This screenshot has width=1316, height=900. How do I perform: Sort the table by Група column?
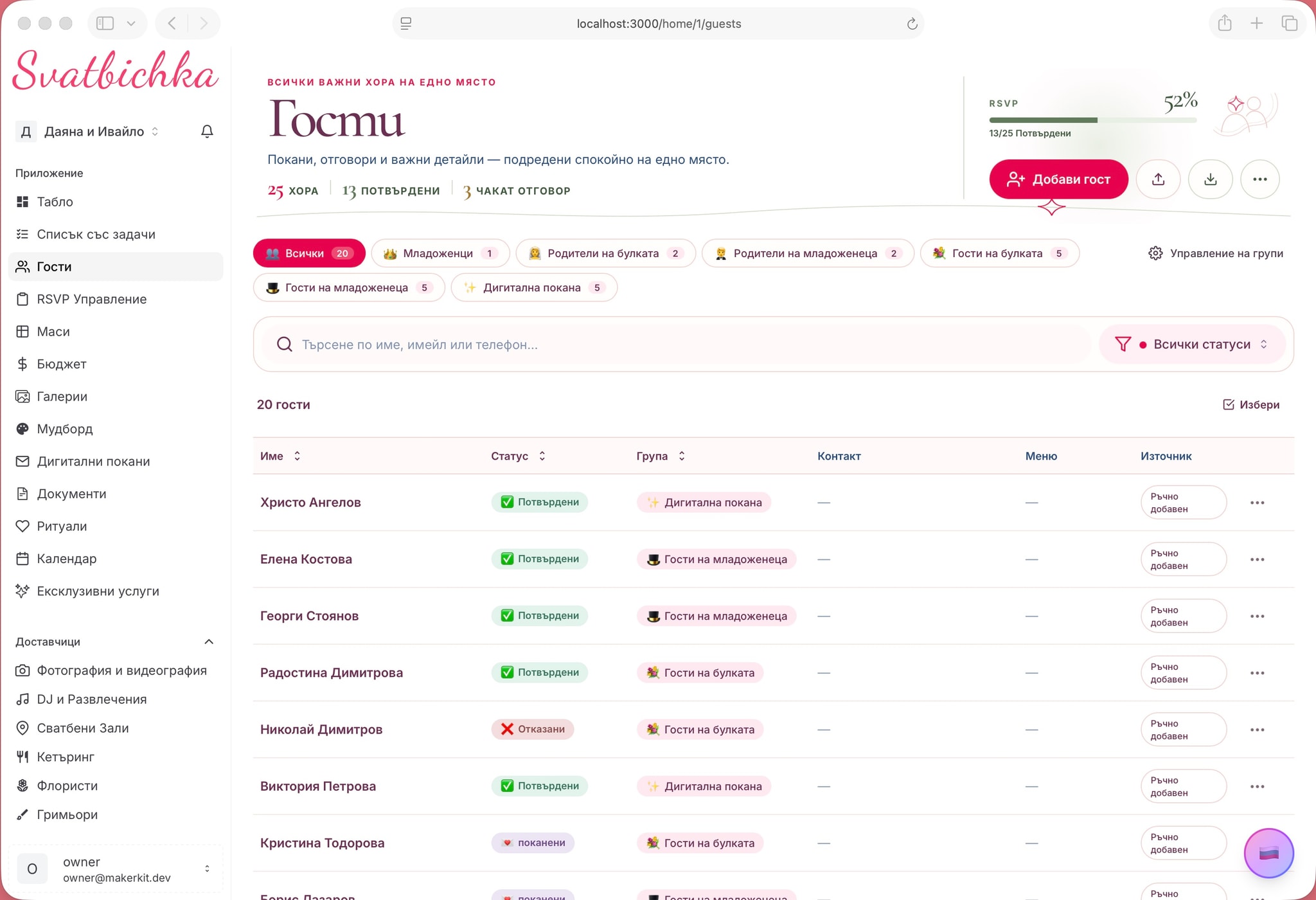pos(661,456)
